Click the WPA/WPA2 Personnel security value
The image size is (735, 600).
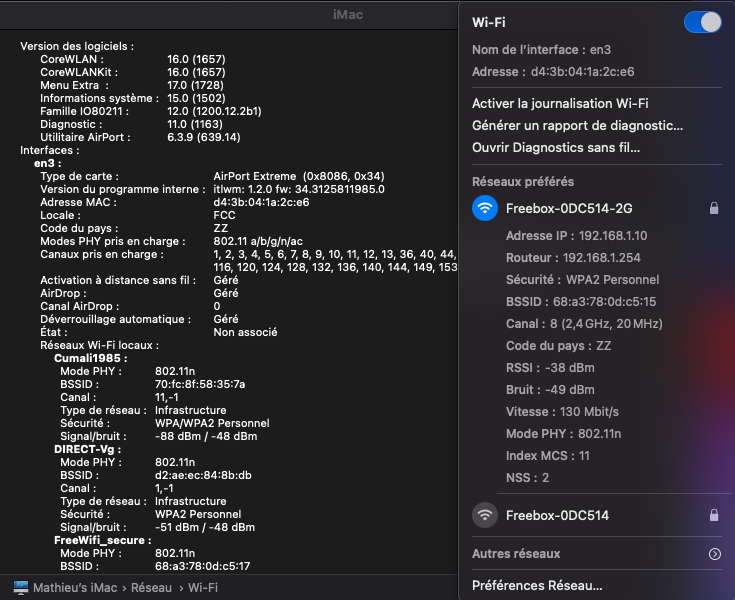point(212,423)
